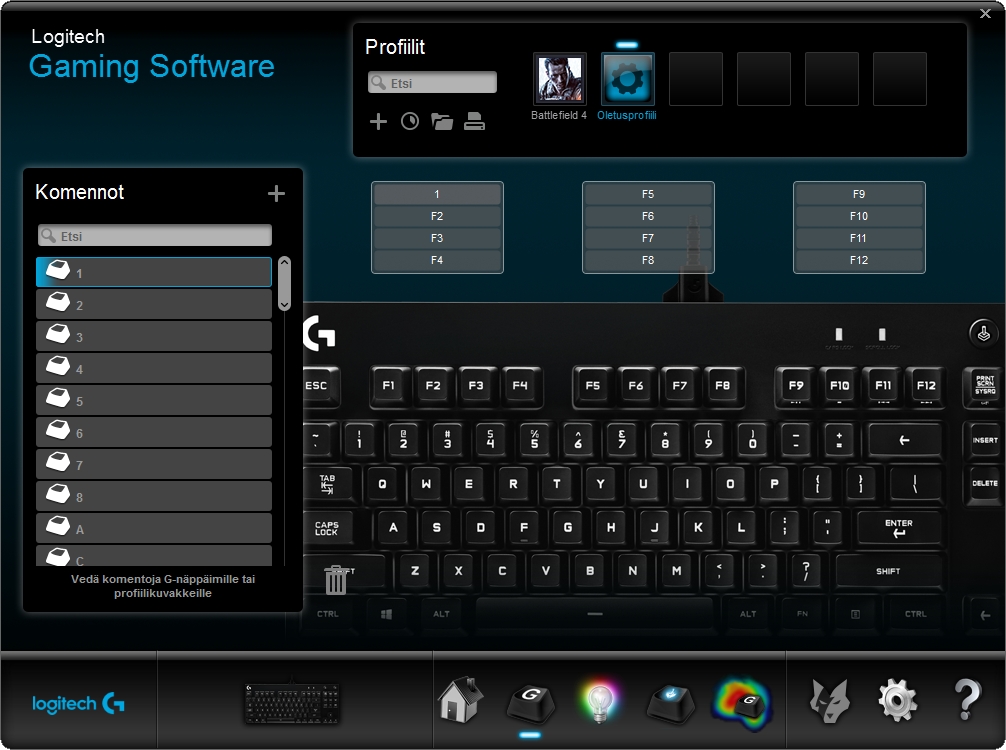This screenshot has width=1006, height=750.
Task: Click the F9 assignment slot
Action: pos(859,194)
